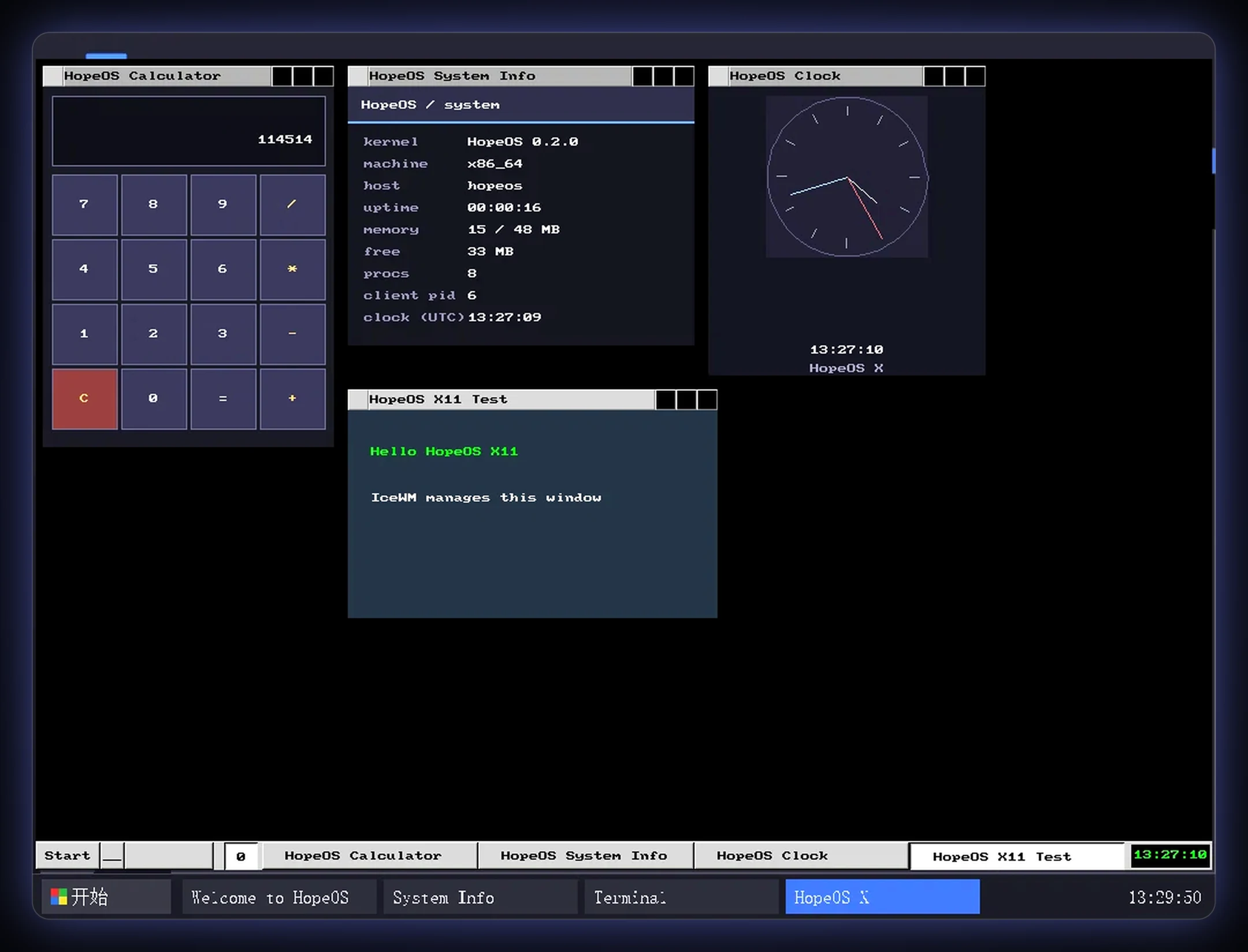The image size is (1248, 952).
Task: Select workspace 0 in the IceWM taskbar
Action: [x=241, y=856]
